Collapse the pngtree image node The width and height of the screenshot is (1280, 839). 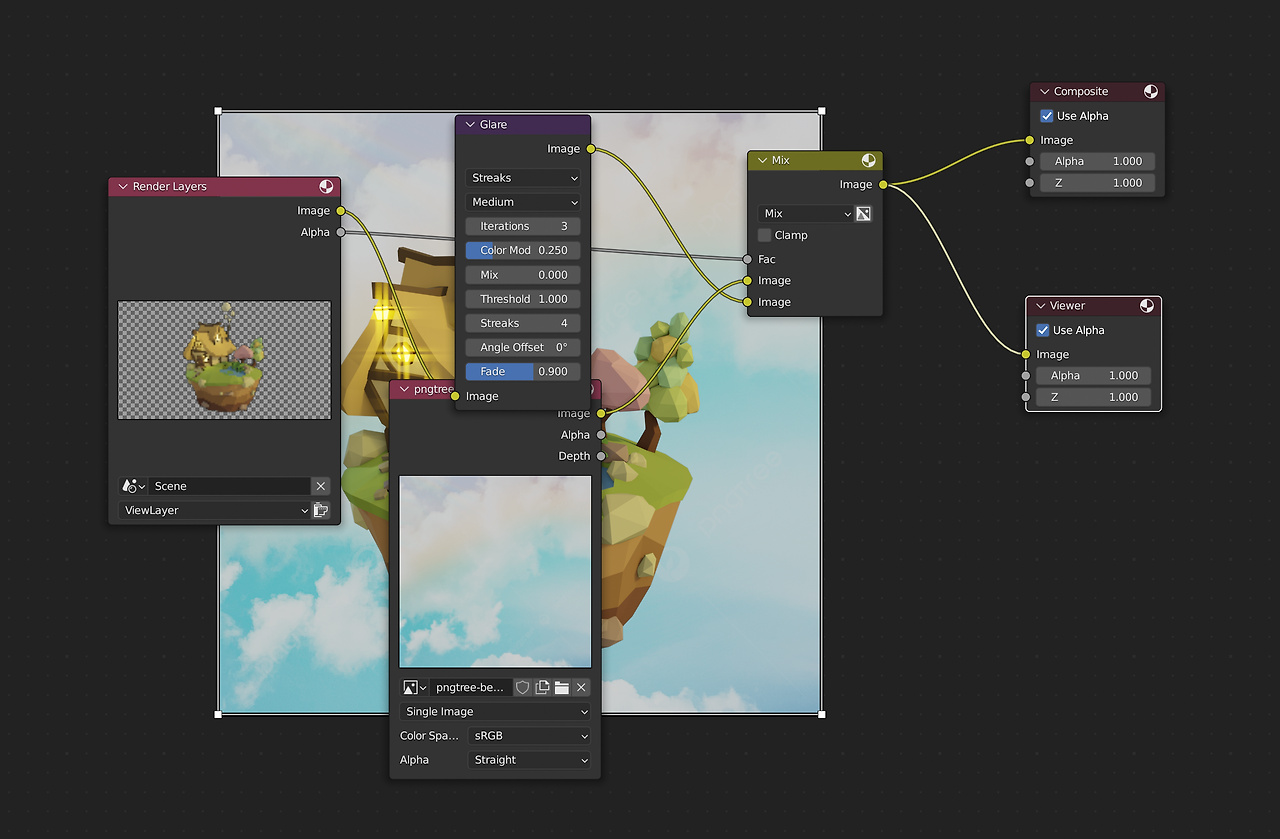point(404,389)
